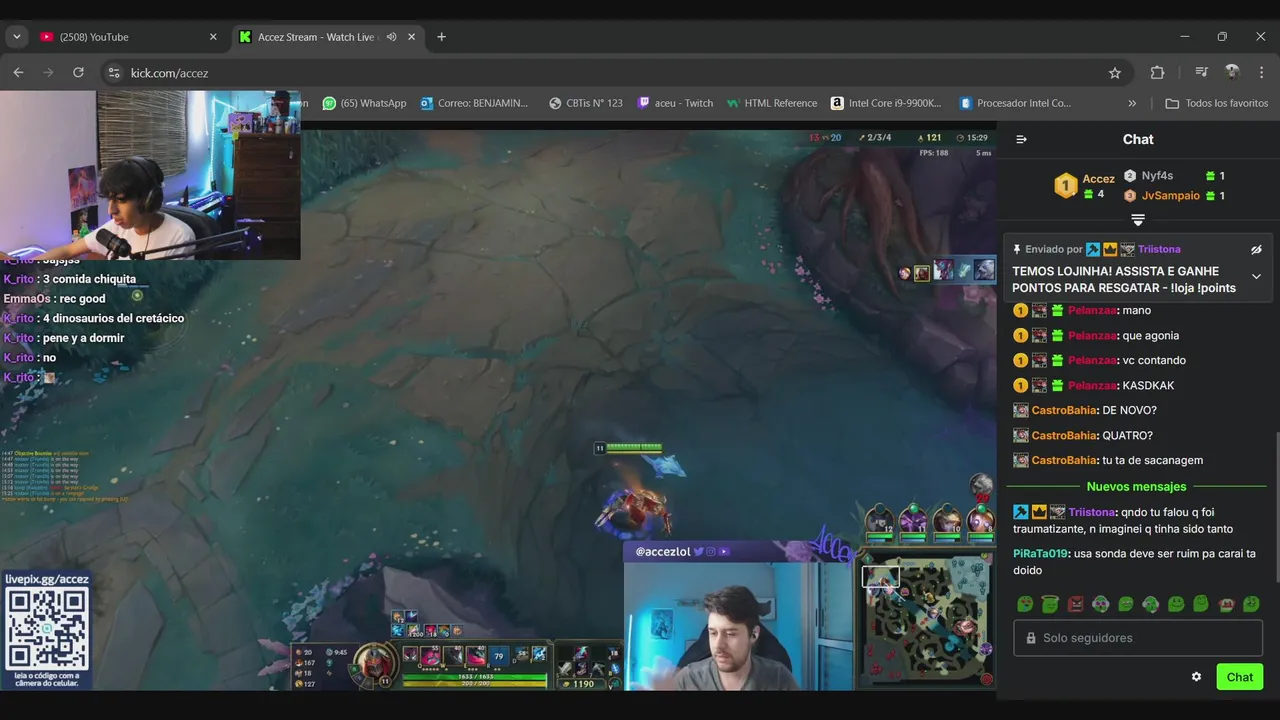Viewport: 1280px width, 720px height.
Task: Pick the emote with purple headphones
Action: [1100, 604]
